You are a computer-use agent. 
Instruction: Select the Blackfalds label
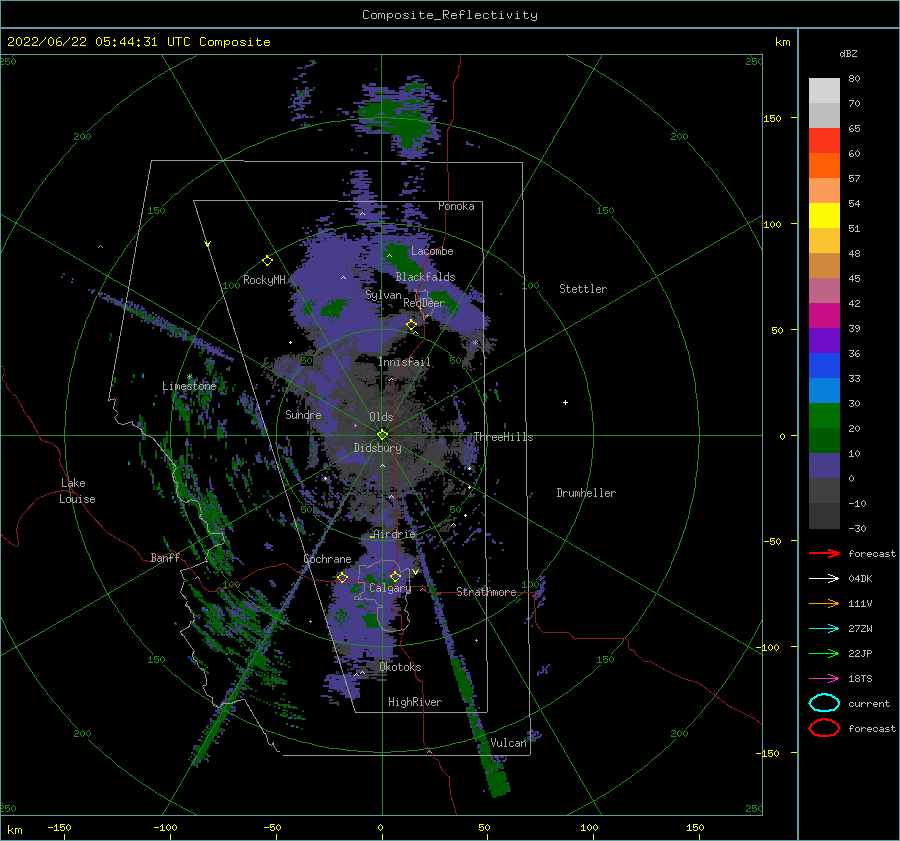point(425,277)
